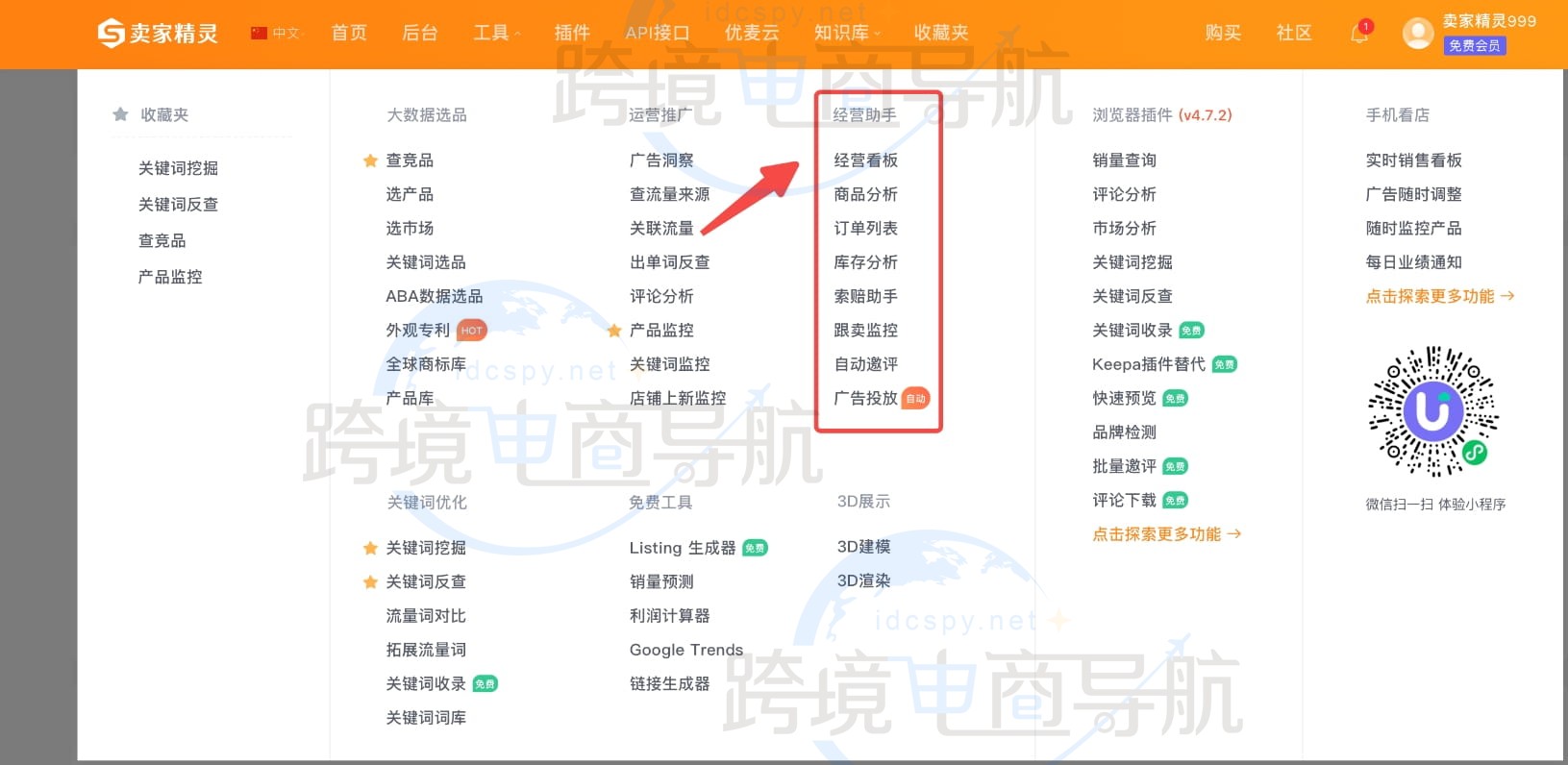
Task: Open 收藏夹 in the top nav
Action: tap(941, 33)
